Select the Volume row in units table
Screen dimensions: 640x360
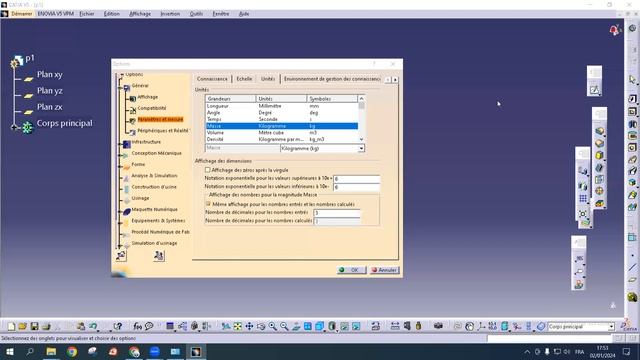282,133
